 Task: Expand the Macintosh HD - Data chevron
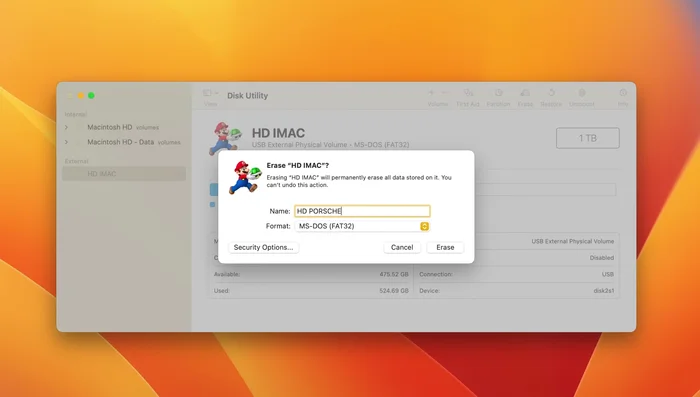66,142
